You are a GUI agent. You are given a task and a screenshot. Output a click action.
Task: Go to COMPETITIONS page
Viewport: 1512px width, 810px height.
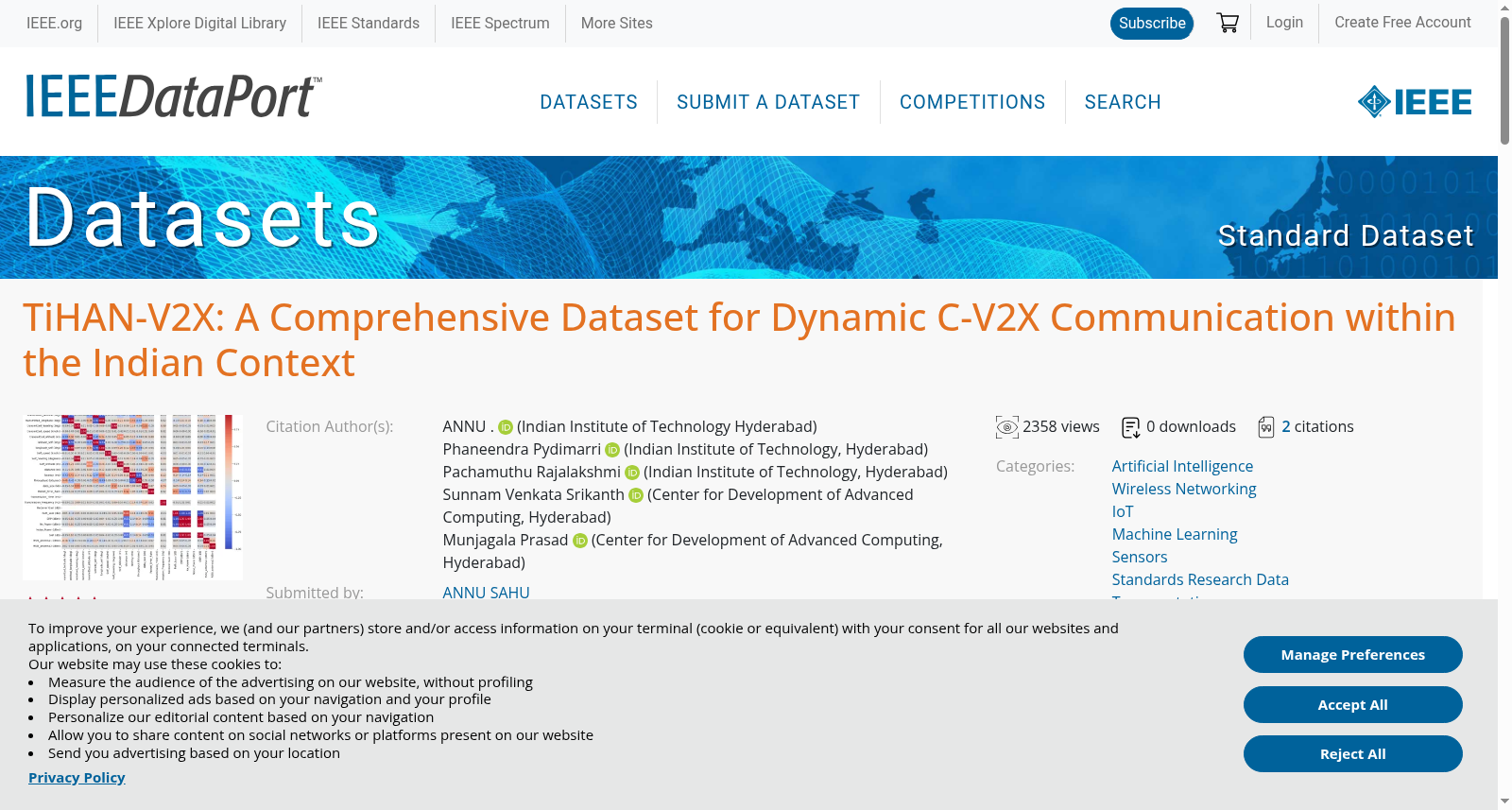(x=972, y=102)
